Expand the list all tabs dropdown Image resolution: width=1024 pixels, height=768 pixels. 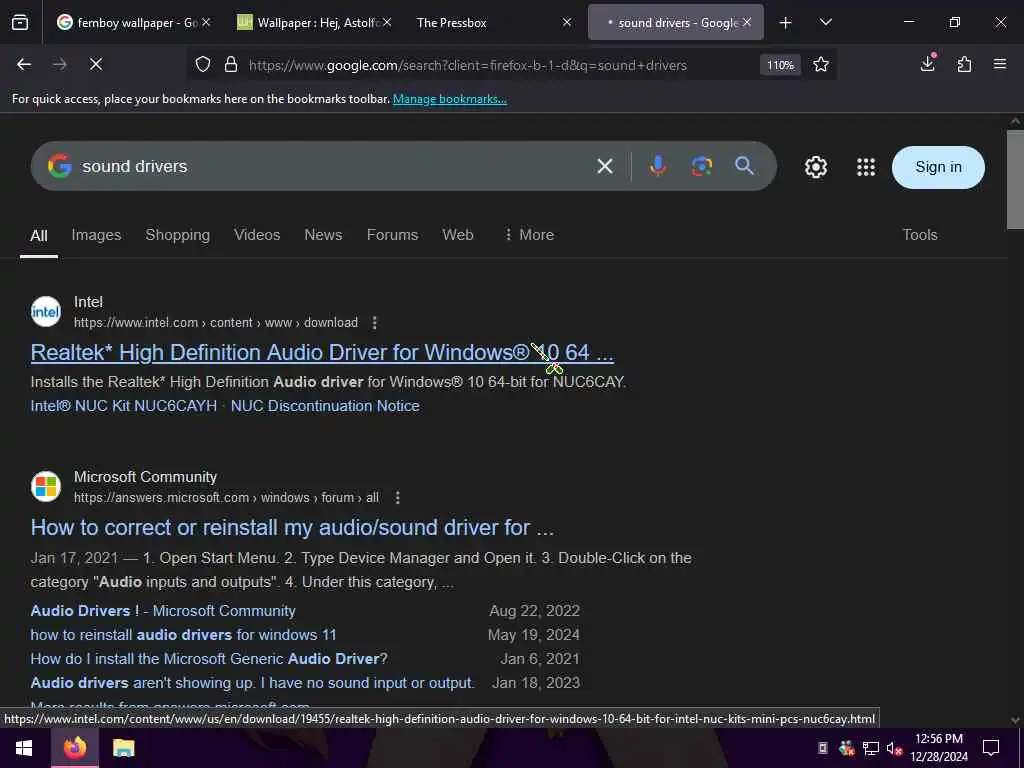click(x=826, y=22)
